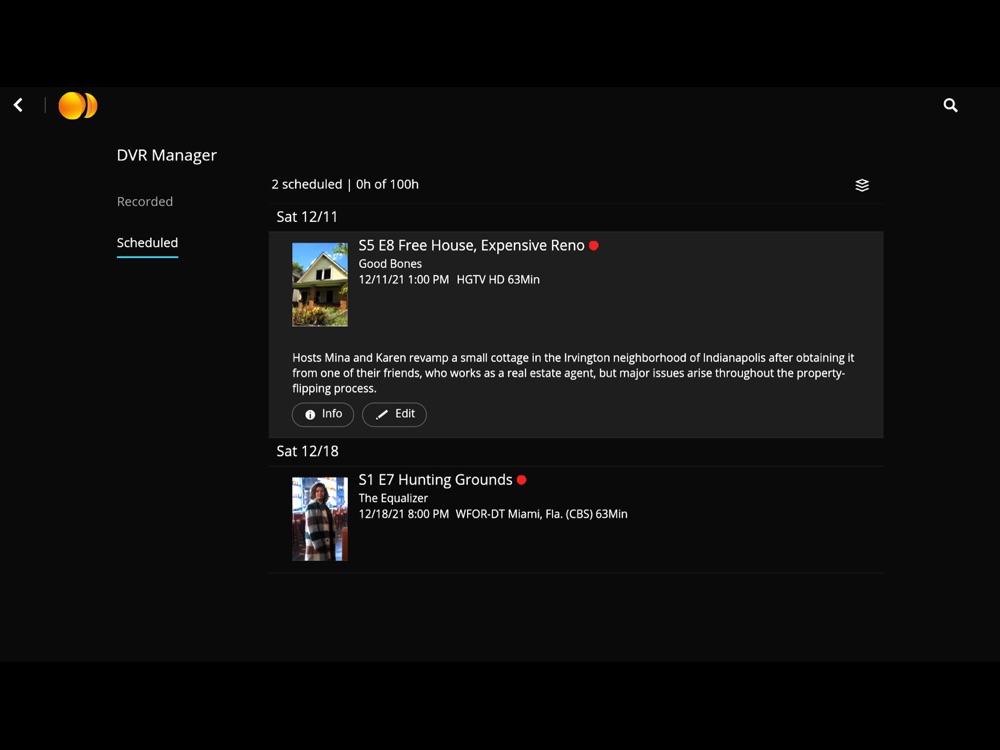Viewport: 1000px width, 750px height.
Task: Open Info for Good Bones recording
Action: pyautogui.click(x=323, y=415)
